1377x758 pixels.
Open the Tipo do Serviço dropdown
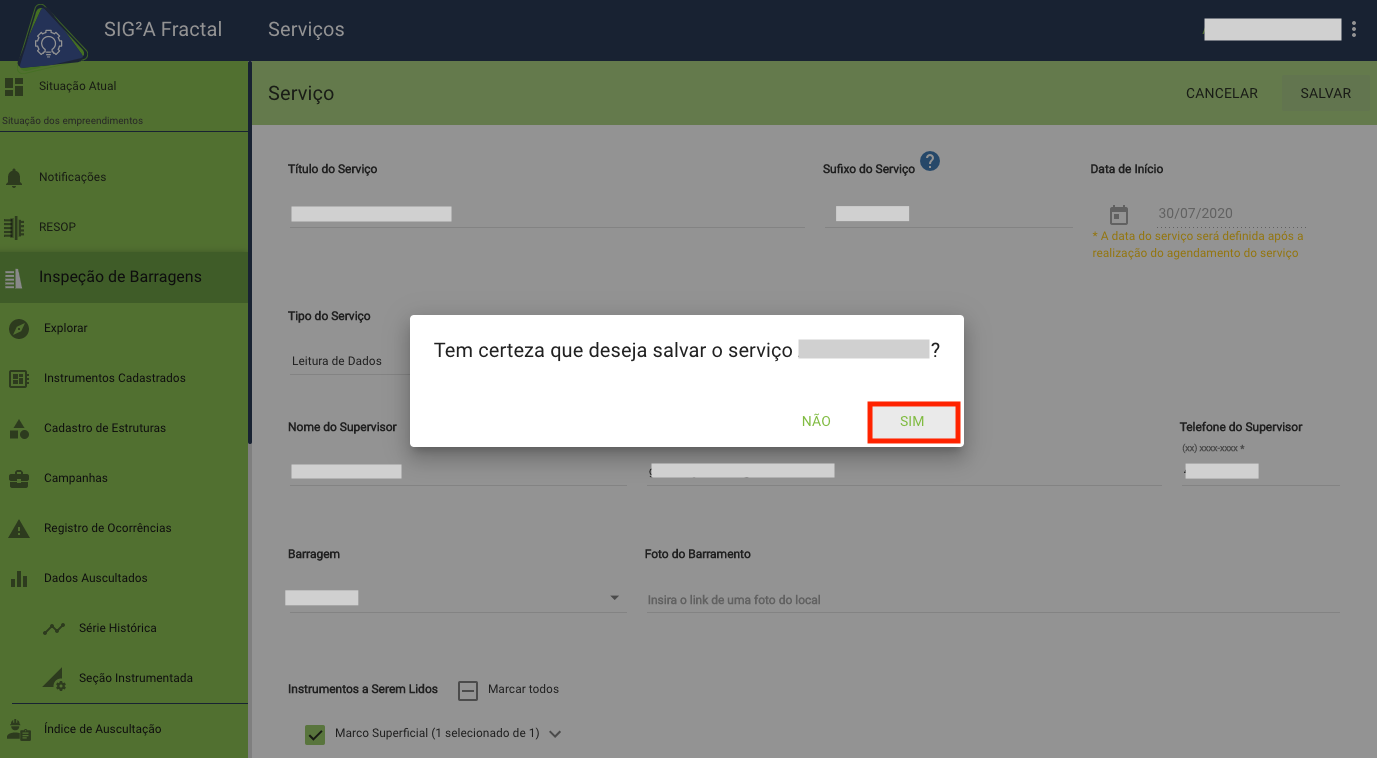click(x=350, y=361)
